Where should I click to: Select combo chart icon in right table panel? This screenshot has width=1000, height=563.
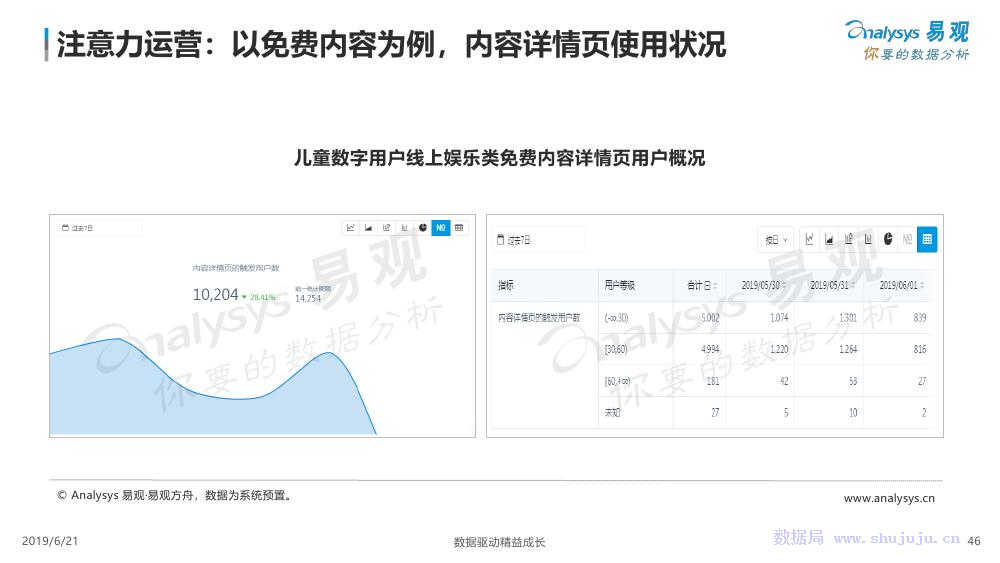point(849,239)
